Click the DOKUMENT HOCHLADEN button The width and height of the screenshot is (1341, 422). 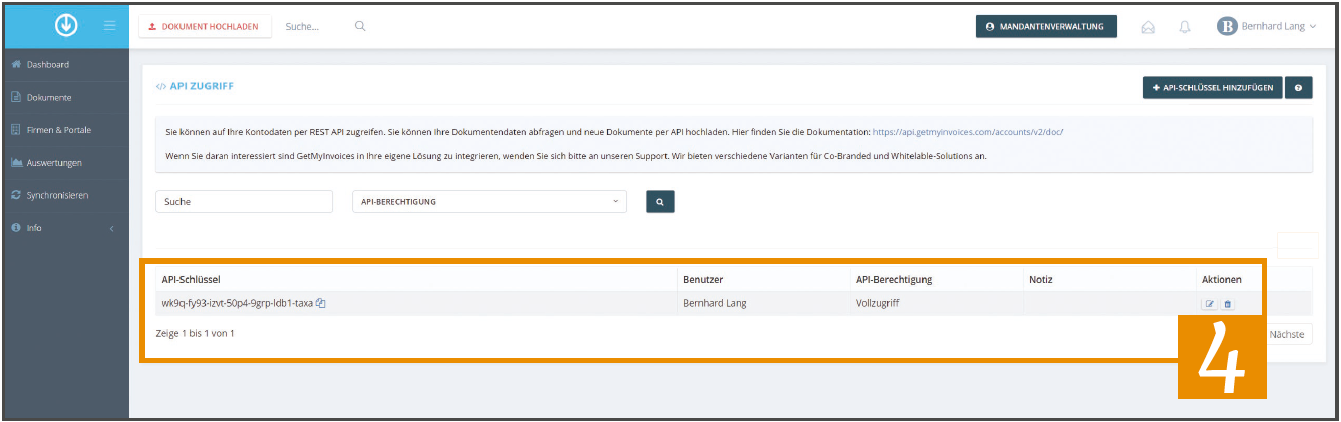(x=205, y=27)
